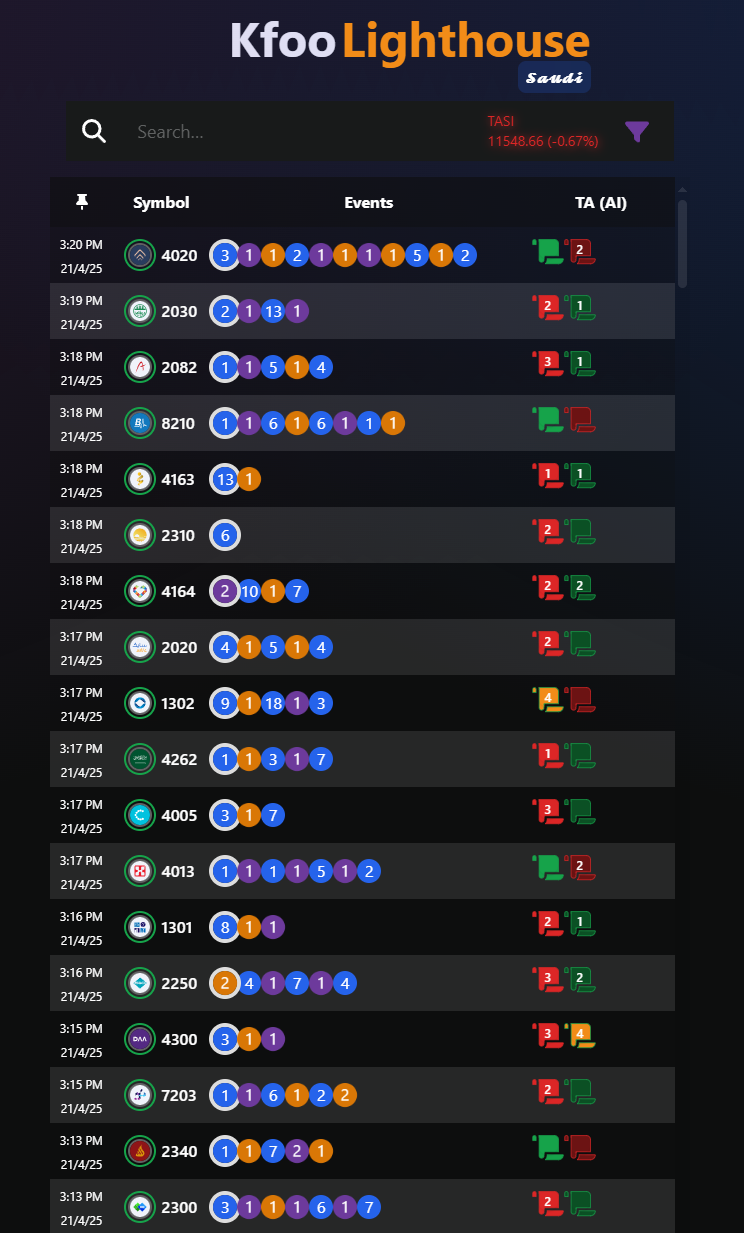Focus the Search input field
Screen dimensions: 744x1233
pos(300,132)
